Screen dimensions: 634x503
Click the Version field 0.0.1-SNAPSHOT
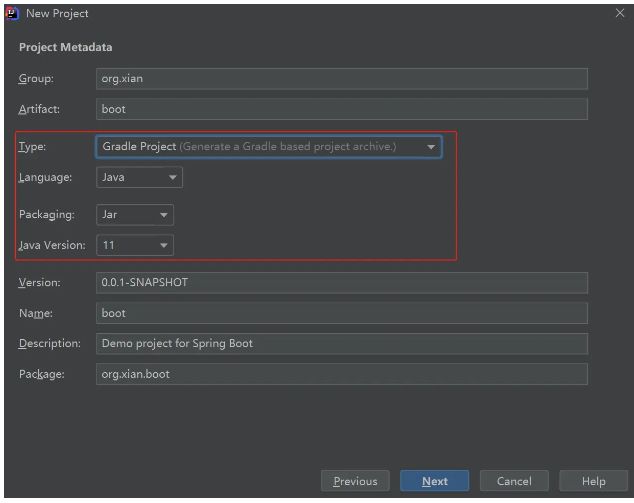pyautogui.click(x=342, y=283)
